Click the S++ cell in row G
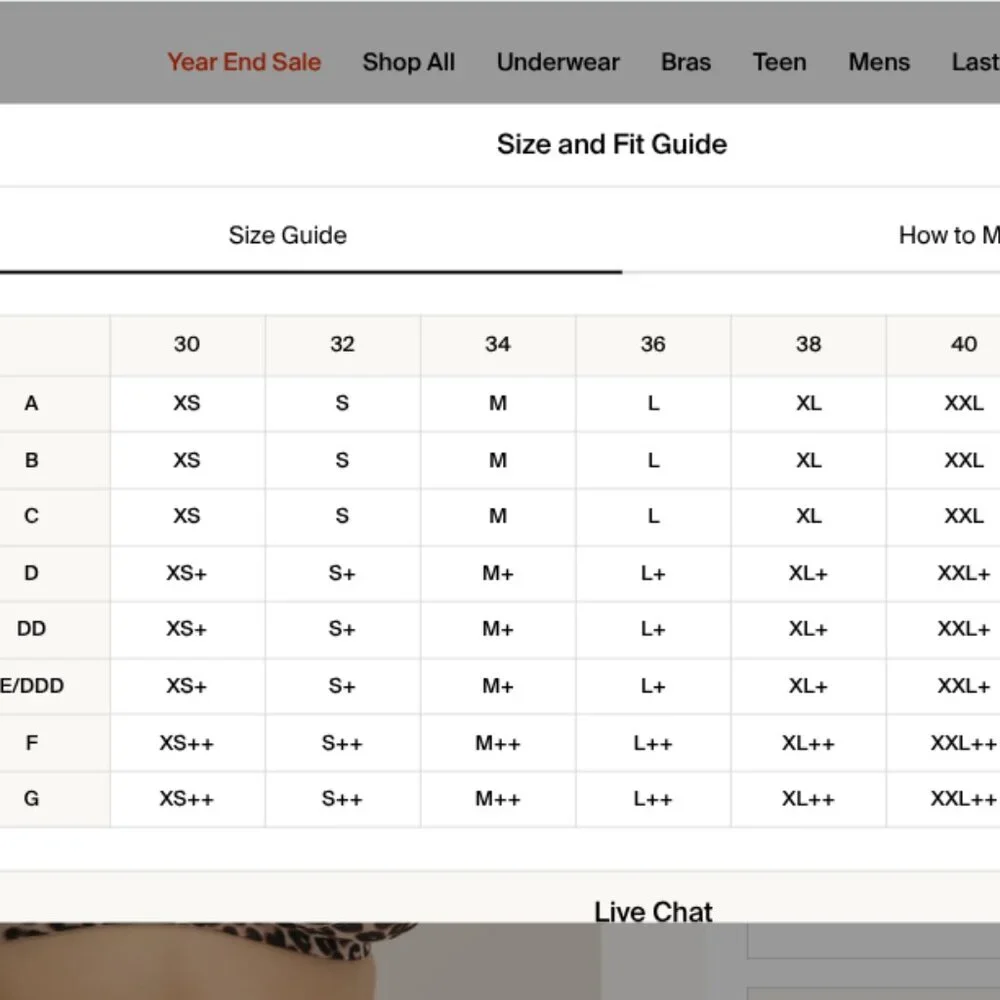This screenshot has width=1000, height=1000. coord(342,798)
